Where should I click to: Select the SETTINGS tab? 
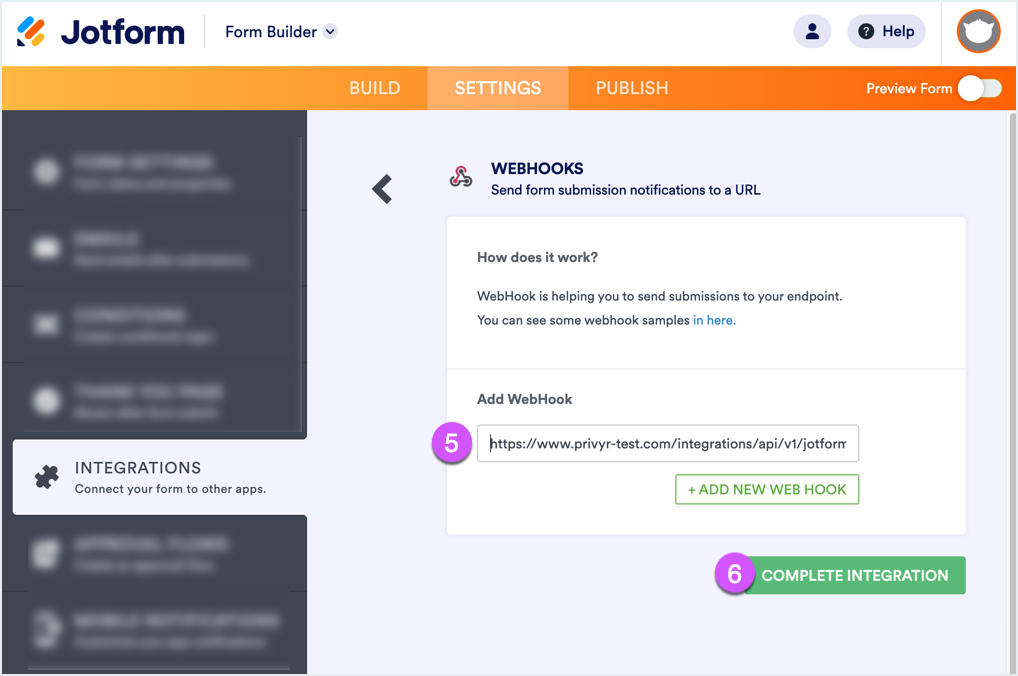click(498, 88)
